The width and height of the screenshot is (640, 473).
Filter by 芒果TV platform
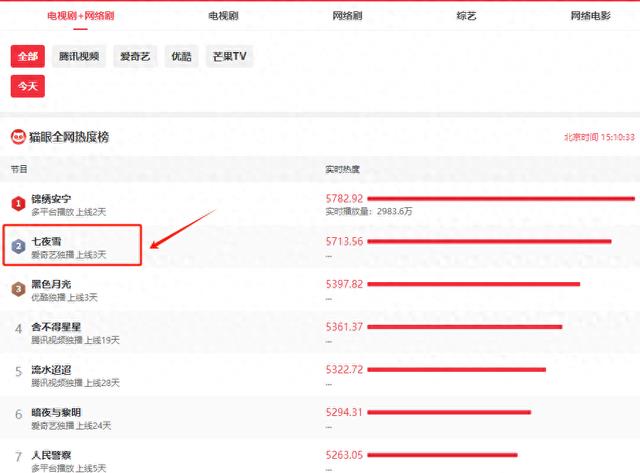(x=229, y=56)
